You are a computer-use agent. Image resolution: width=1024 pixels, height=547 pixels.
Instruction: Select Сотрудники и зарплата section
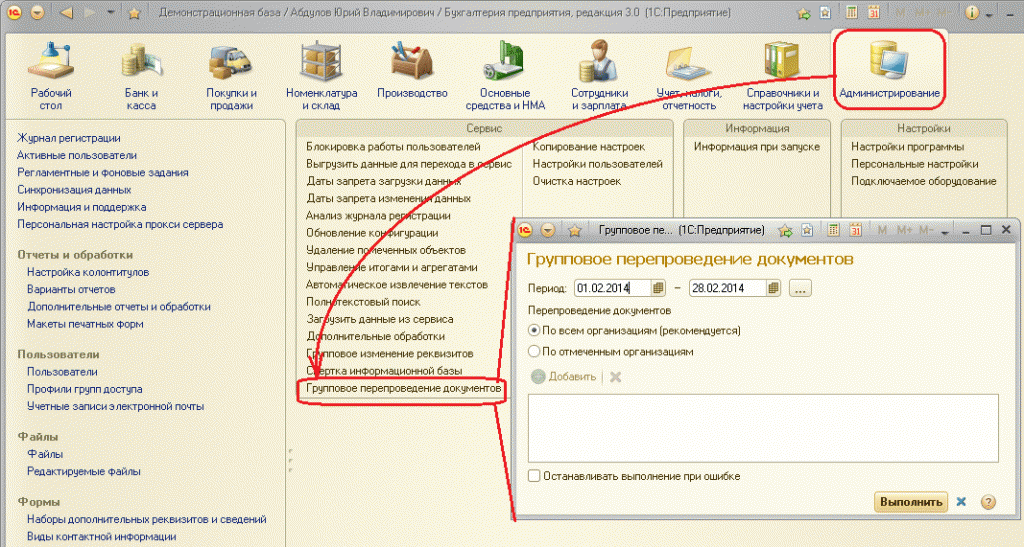[x=599, y=75]
